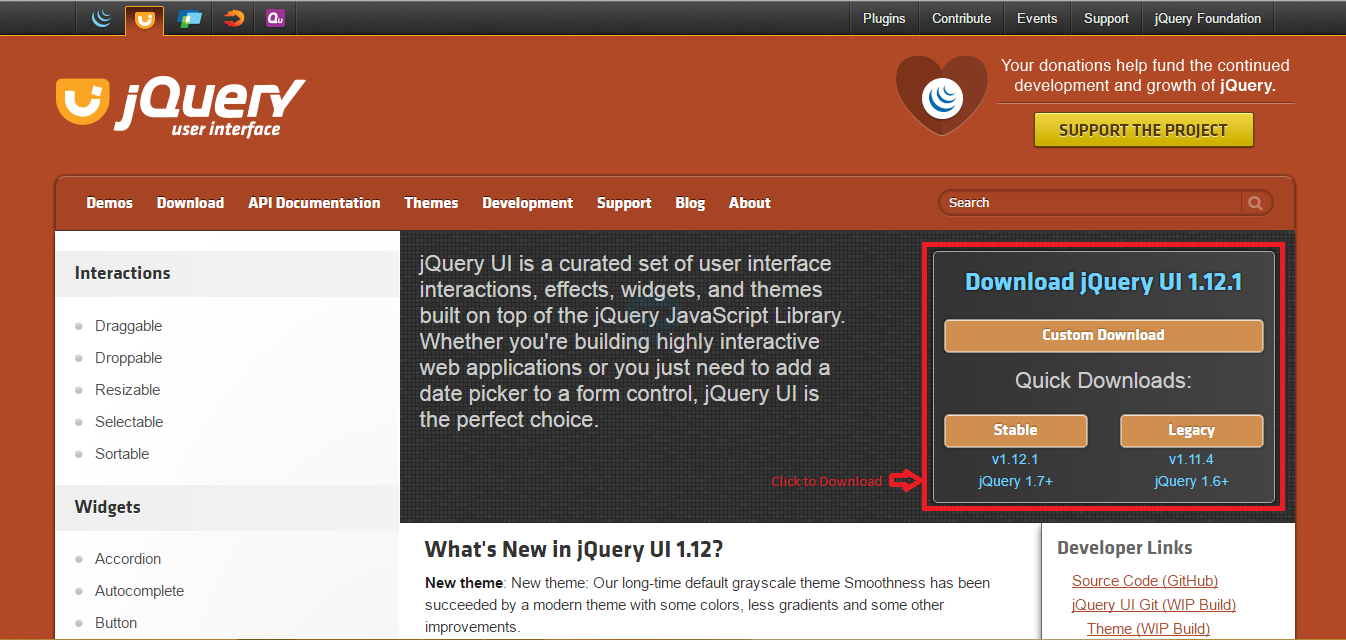The image size is (1346, 640).
Task: Download the Stable quick download
Action: click(1016, 431)
